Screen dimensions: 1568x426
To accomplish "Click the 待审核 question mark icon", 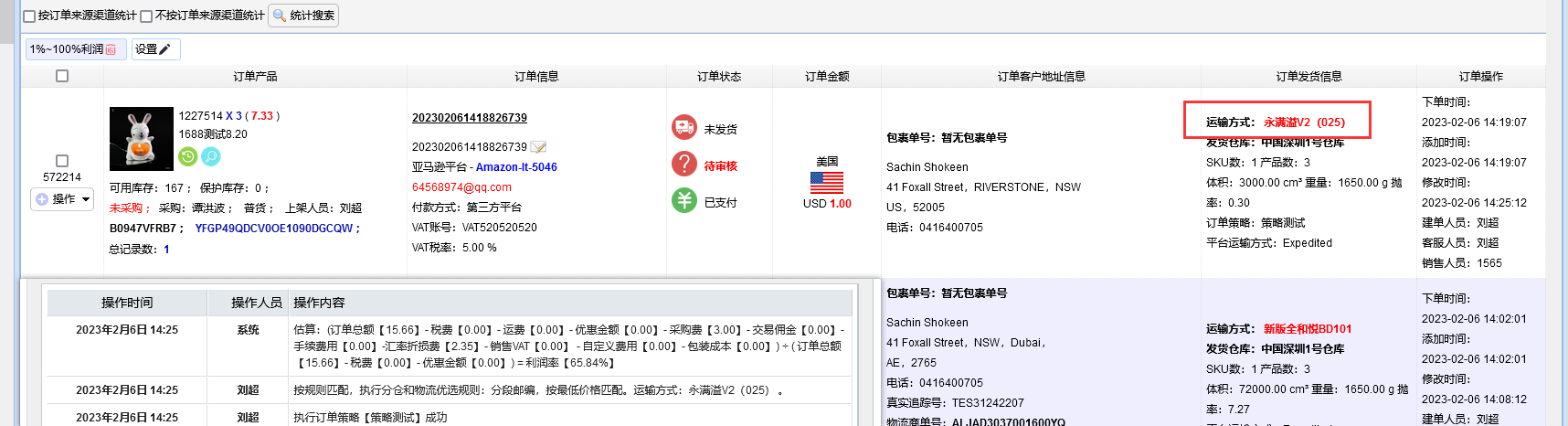I will (x=684, y=164).
